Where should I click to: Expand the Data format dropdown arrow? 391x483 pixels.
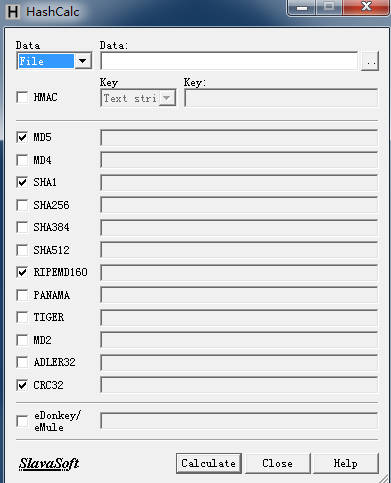[82, 61]
